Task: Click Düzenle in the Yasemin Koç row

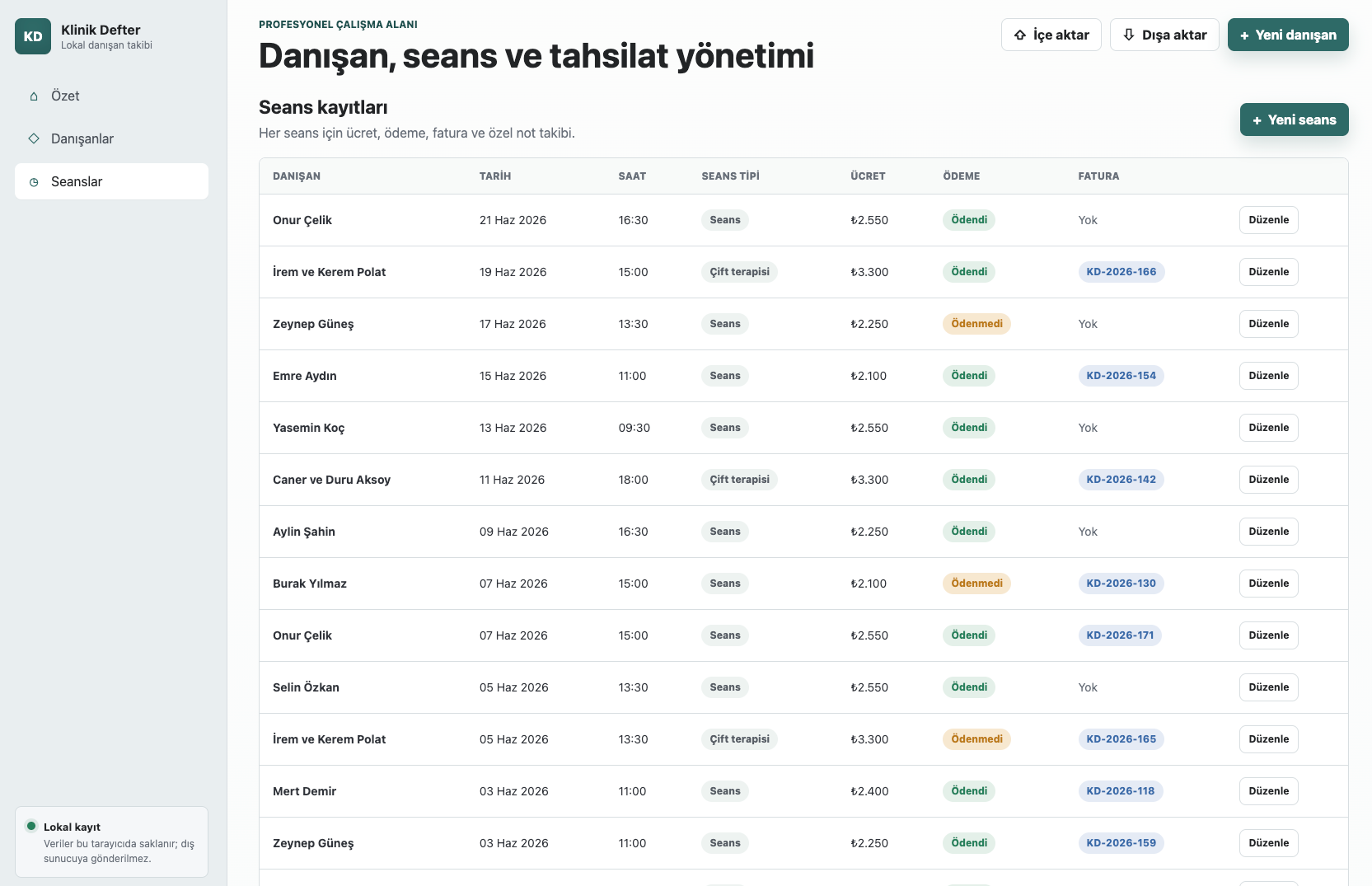Action: point(1268,428)
